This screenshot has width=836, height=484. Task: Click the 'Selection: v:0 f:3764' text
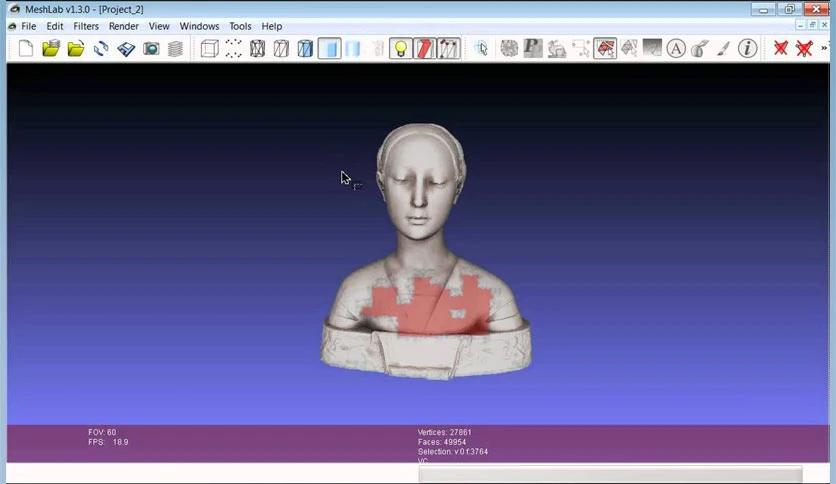(x=453, y=451)
